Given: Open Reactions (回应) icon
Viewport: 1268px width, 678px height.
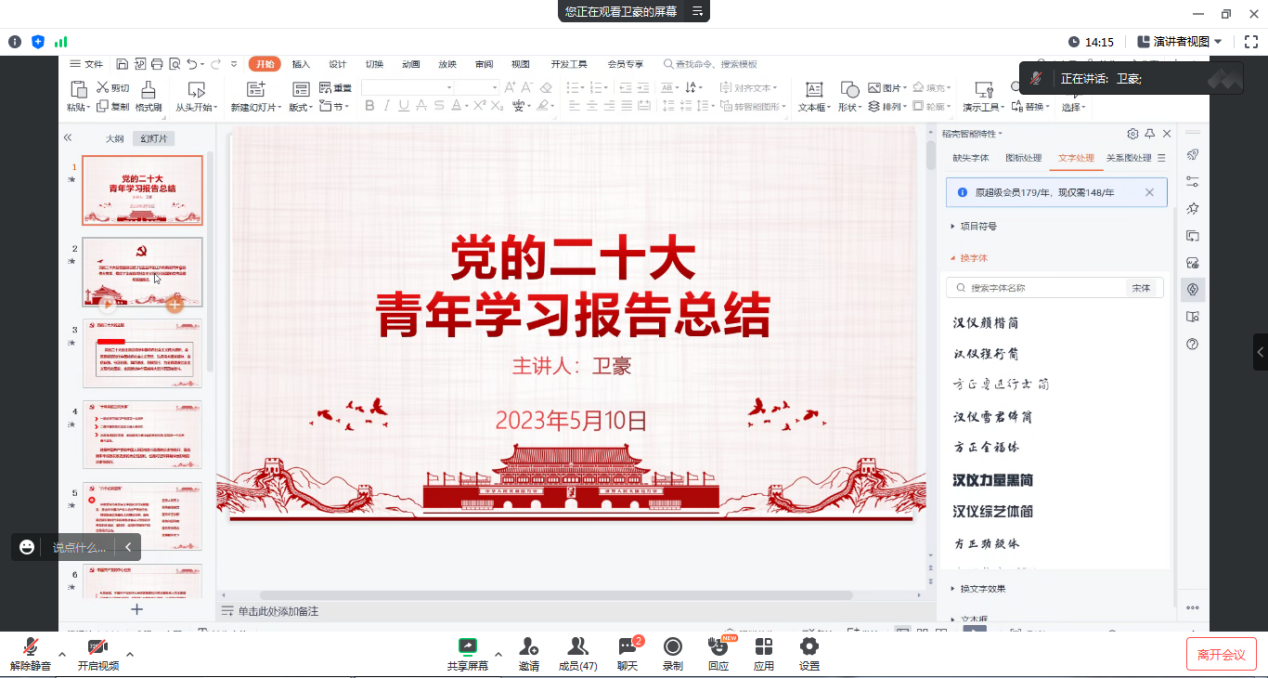Looking at the screenshot, I should (x=718, y=647).
